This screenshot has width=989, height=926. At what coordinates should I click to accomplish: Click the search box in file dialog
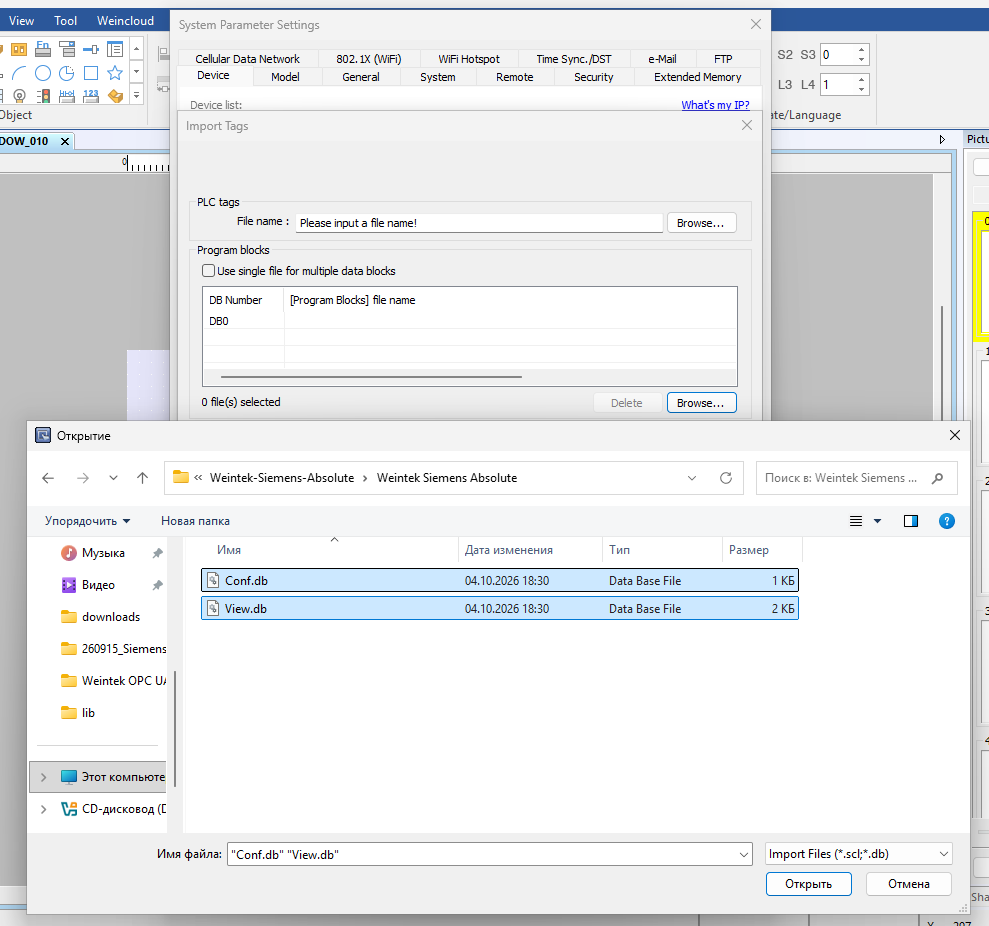point(857,478)
